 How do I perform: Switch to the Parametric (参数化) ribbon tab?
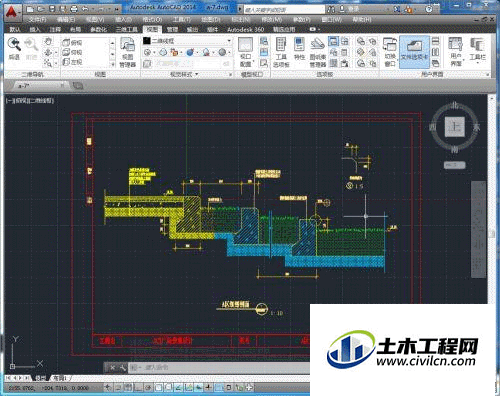(99, 29)
